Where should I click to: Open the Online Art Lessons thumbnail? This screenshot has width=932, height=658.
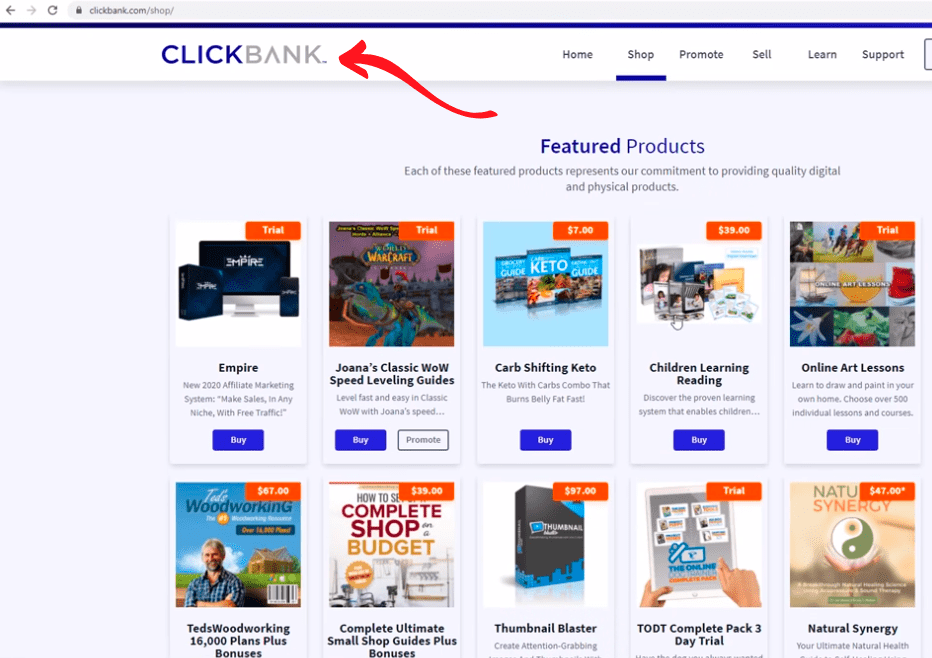coord(852,284)
